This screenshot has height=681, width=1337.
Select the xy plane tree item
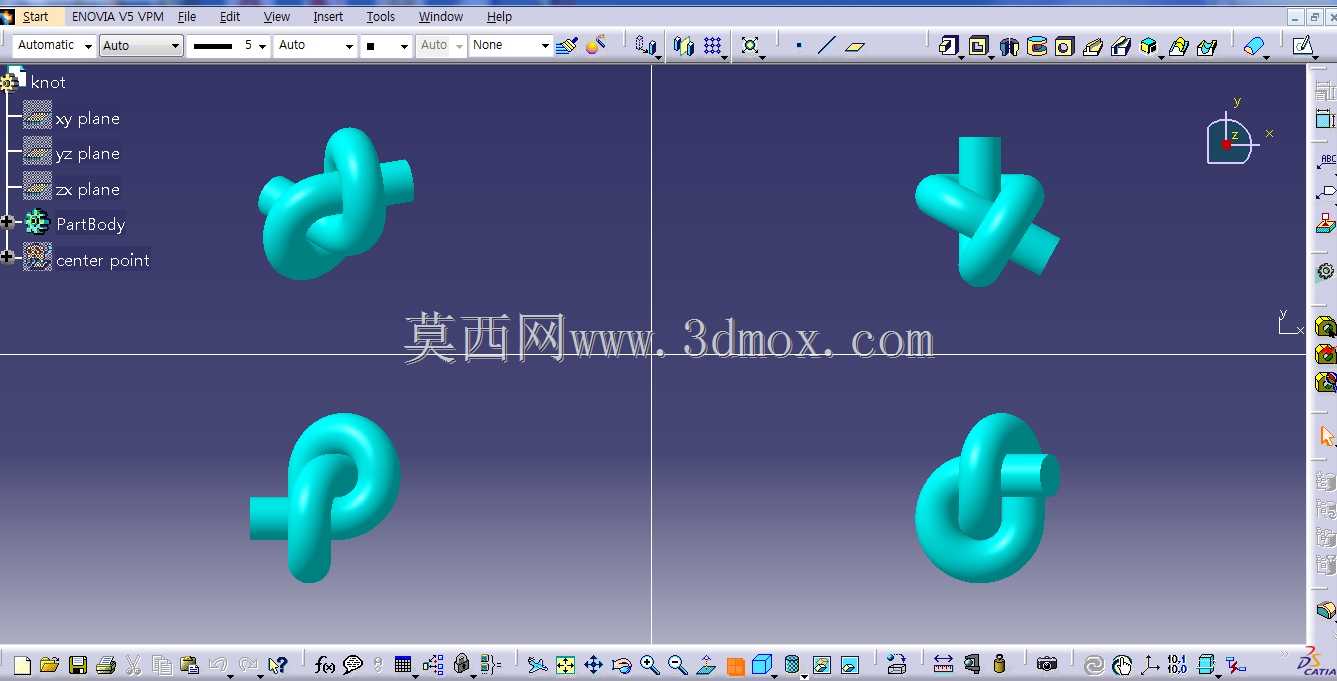[88, 118]
